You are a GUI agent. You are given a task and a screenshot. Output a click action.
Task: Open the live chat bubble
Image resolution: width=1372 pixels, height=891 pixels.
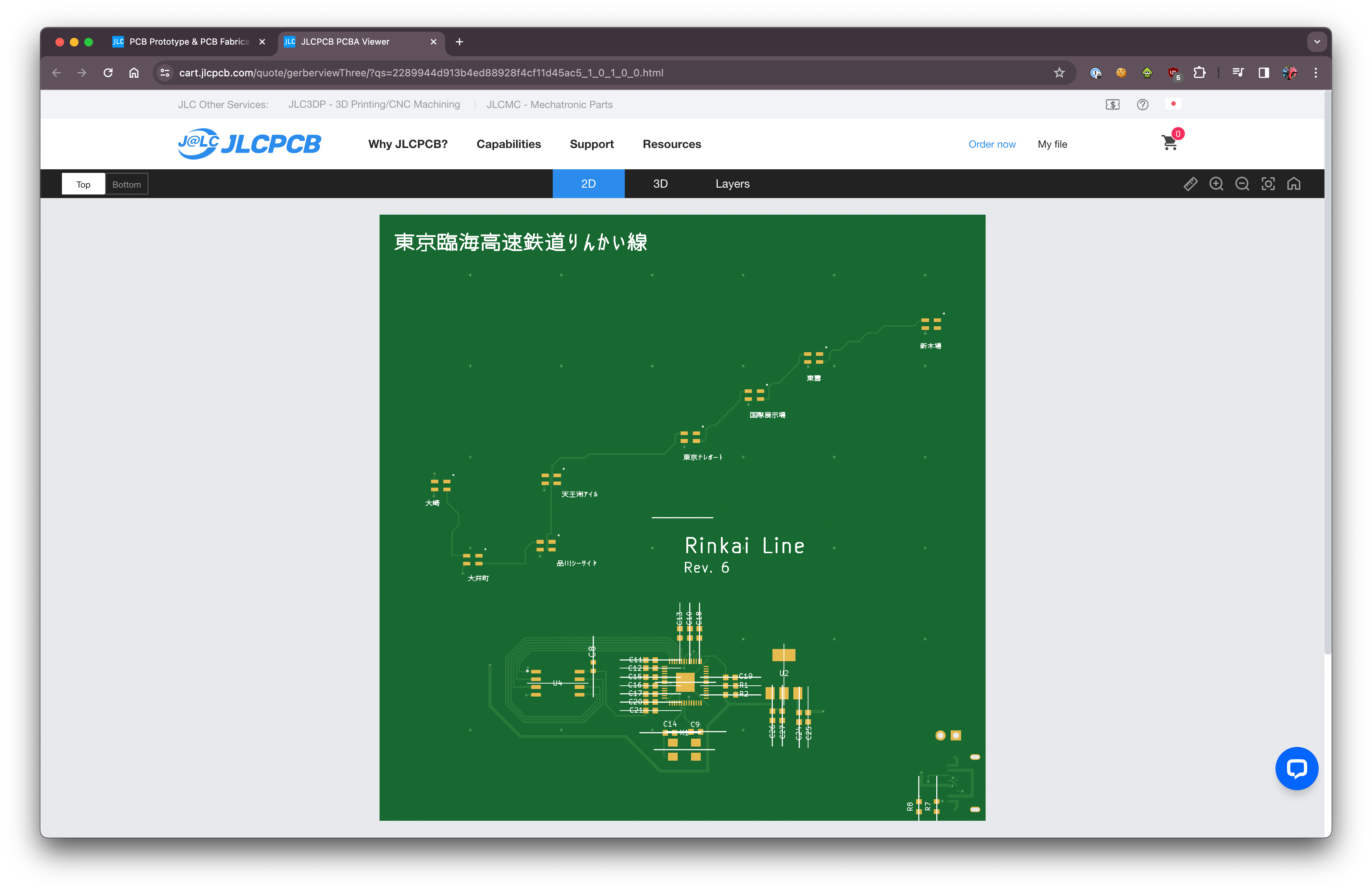pyautogui.click(x=1296, y=768)
